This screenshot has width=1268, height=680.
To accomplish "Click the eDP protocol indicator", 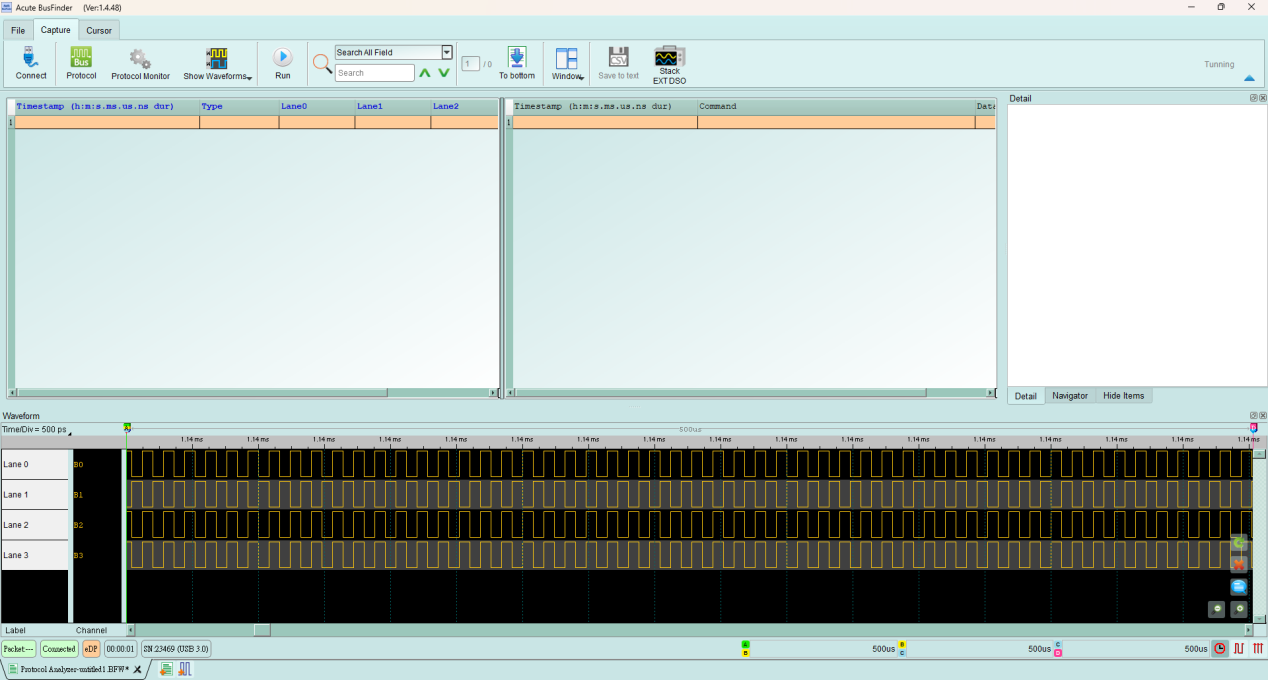I will coord(91,649).
